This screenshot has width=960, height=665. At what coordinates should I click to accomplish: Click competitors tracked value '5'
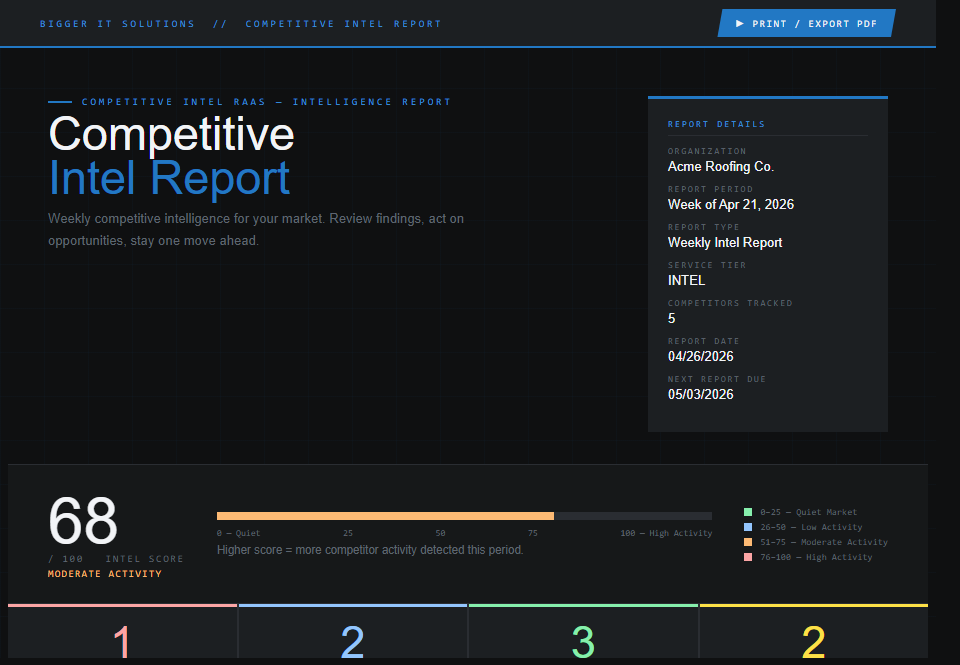click(x=672, y=318)
